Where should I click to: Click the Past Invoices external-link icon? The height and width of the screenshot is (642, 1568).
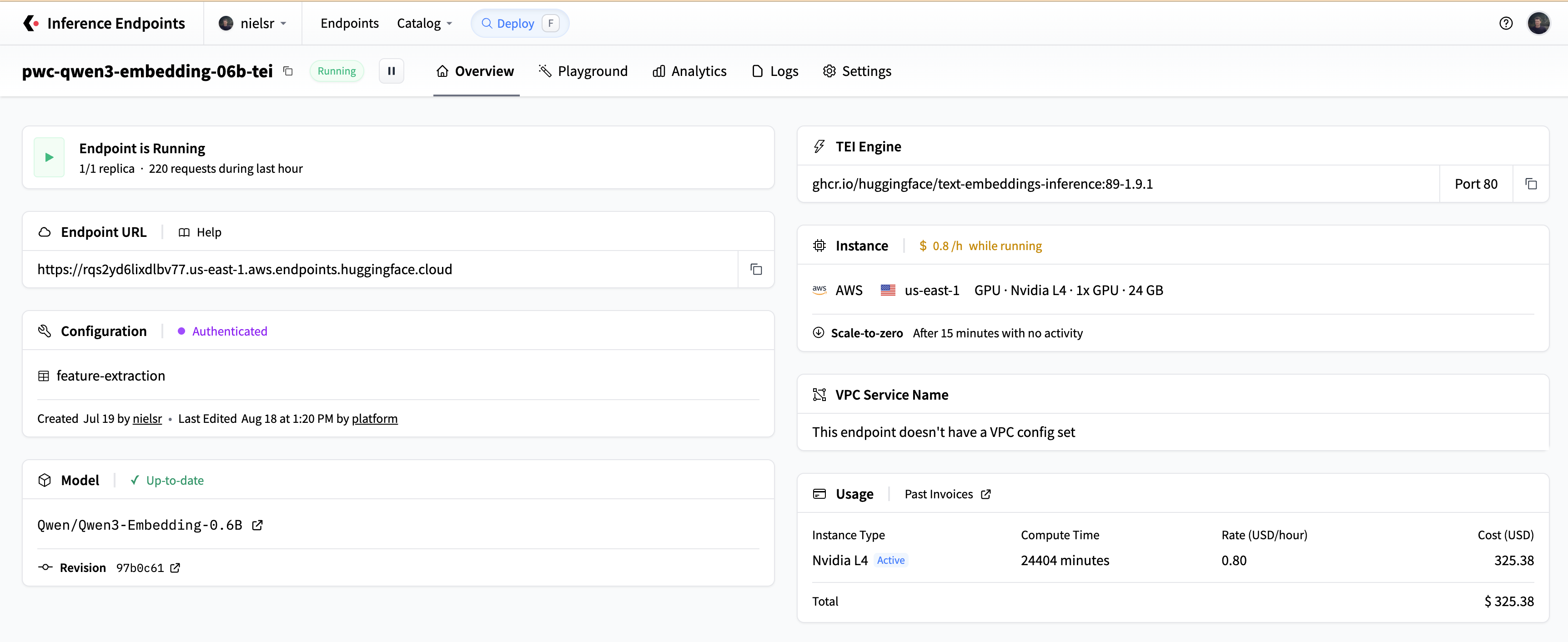pyautogui.click(x=985, y=494)
